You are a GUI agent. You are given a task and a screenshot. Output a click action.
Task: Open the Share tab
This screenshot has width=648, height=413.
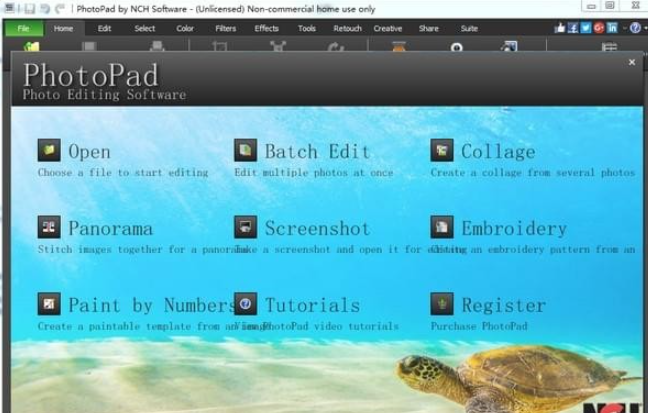429,29
